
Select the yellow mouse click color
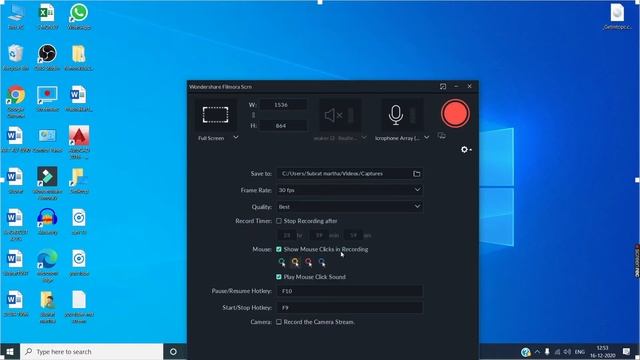pos(295,262)
